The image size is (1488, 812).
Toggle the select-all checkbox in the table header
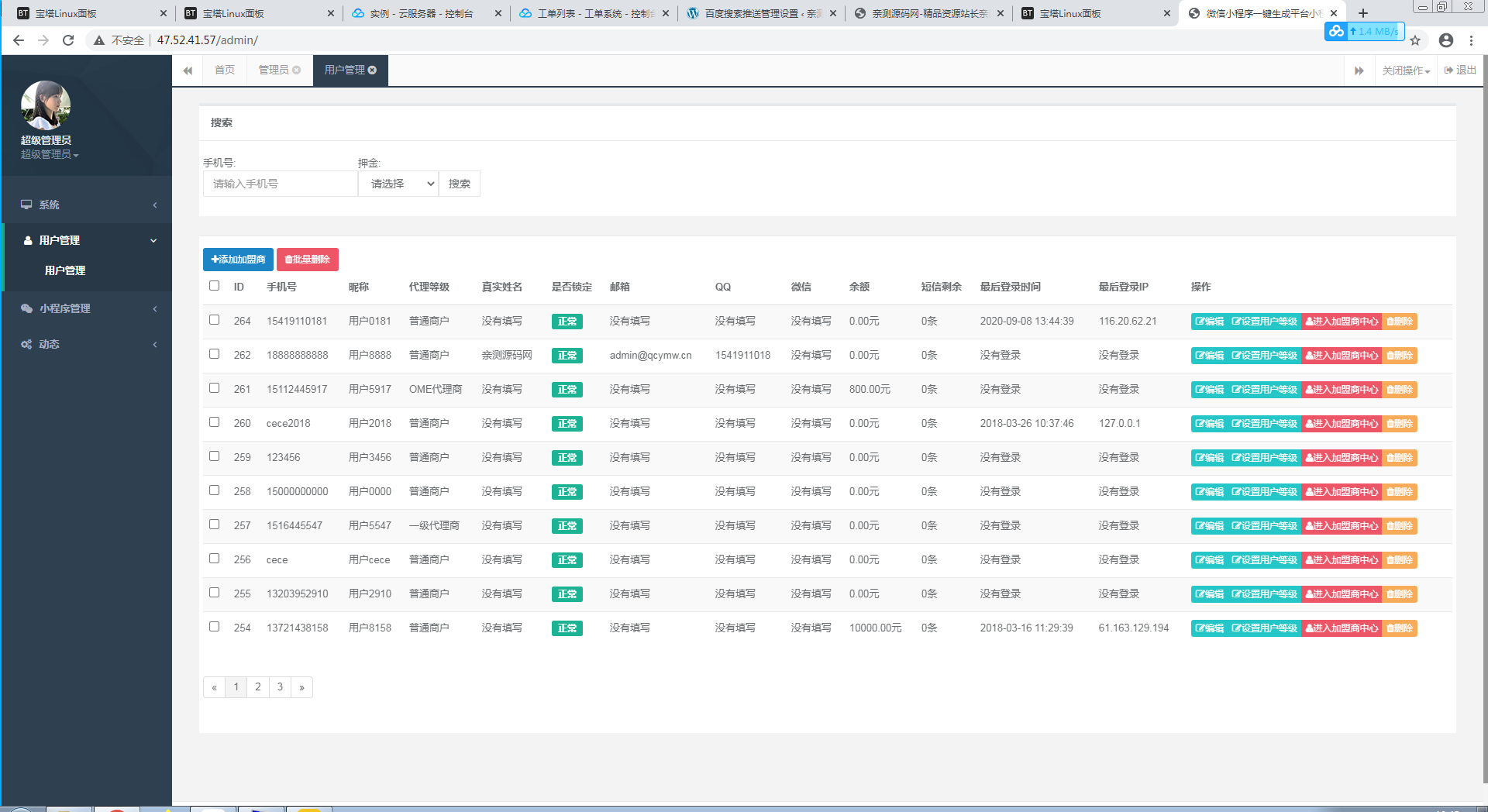[215, 286]
